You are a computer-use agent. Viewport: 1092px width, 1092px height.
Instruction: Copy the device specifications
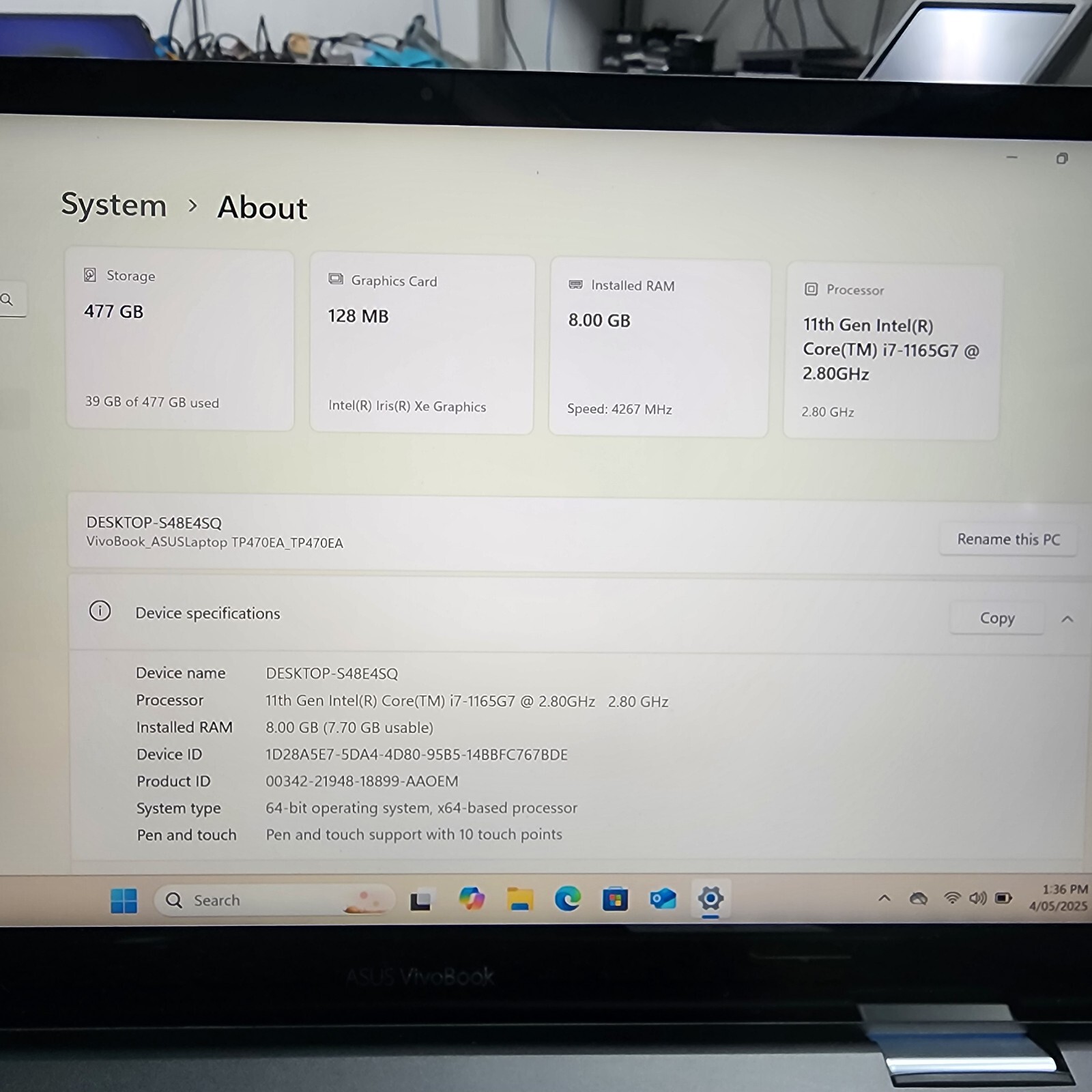click(997, 618)
